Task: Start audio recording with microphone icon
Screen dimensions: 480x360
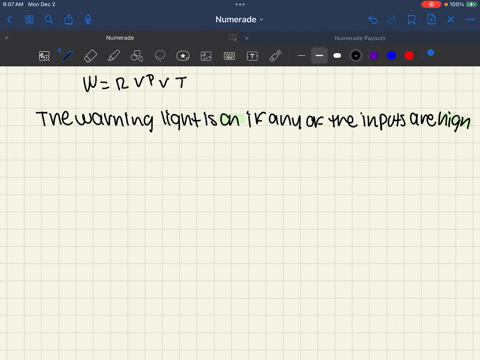Action: coord(88,20)
